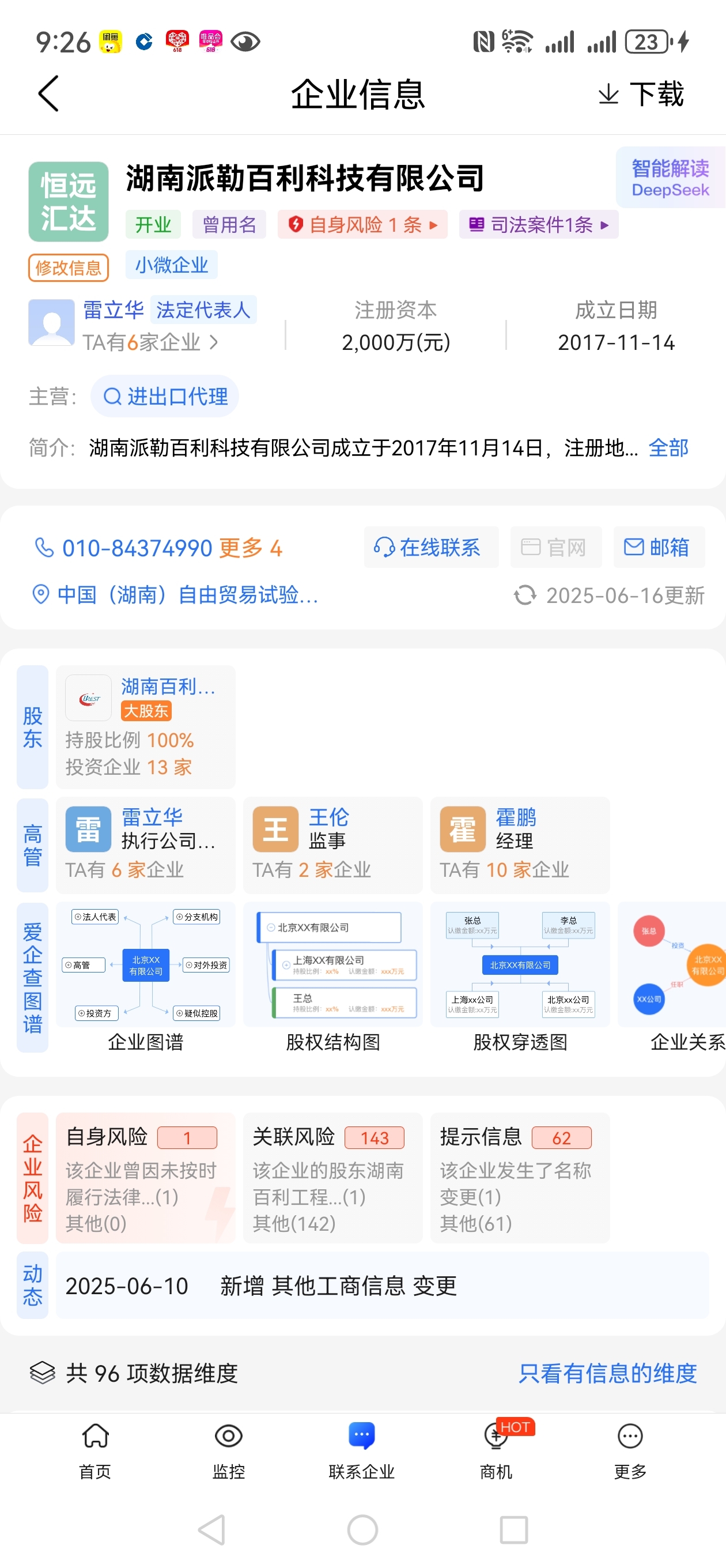Tap the 修改信息 button
The width and height of the screenshot is (726, 1568).
point(68,268)
